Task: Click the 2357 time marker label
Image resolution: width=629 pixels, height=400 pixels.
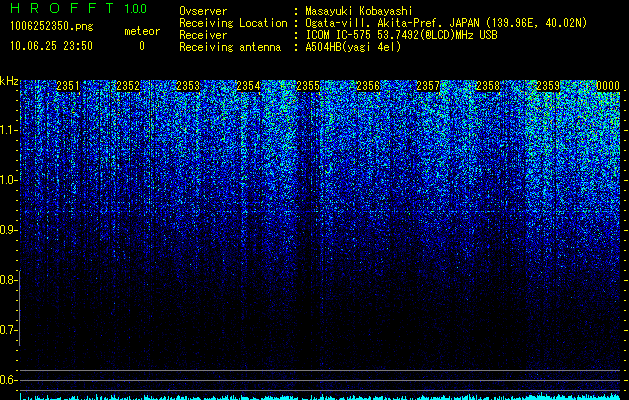Action: (x=428, y=86)
